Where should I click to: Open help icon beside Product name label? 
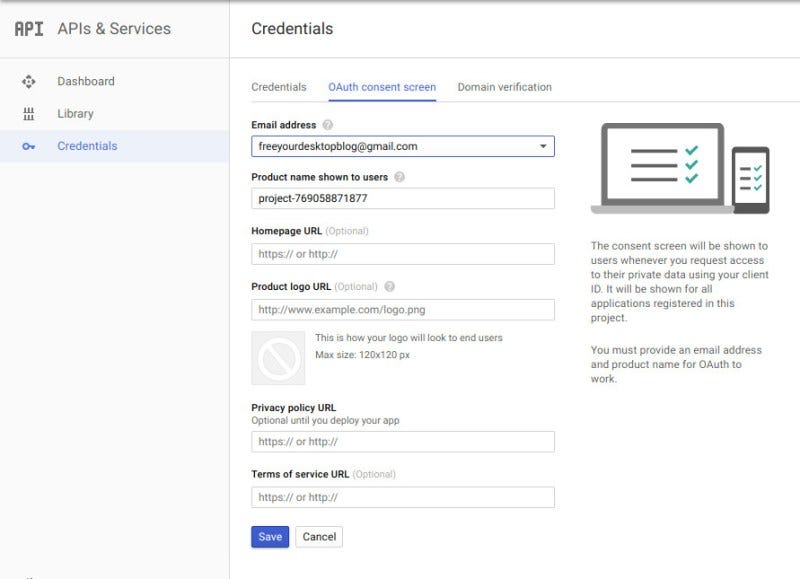(399, 177)
